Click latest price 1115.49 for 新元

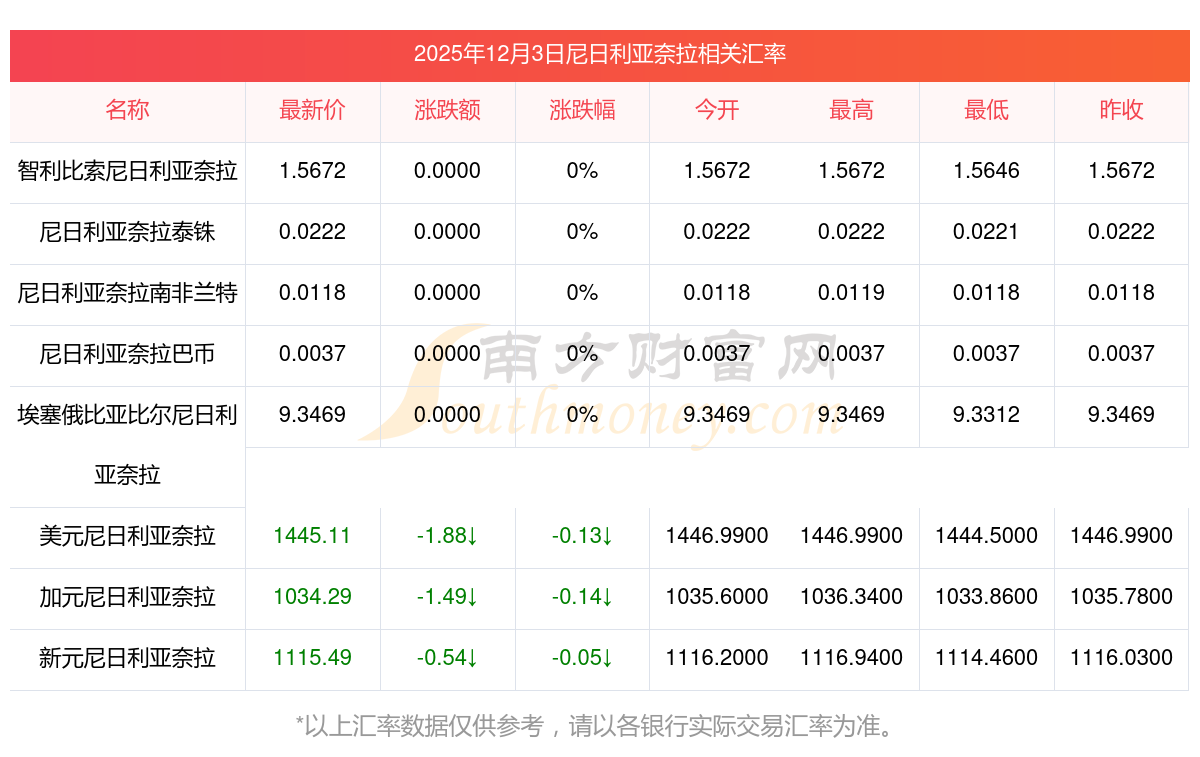pos(312,658)
